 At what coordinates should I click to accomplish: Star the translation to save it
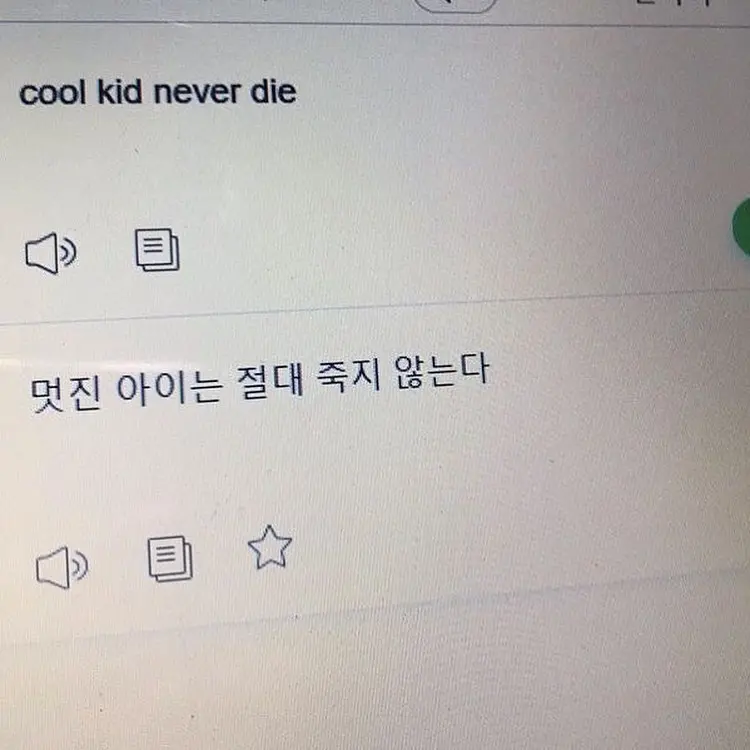tap(269, 548)
